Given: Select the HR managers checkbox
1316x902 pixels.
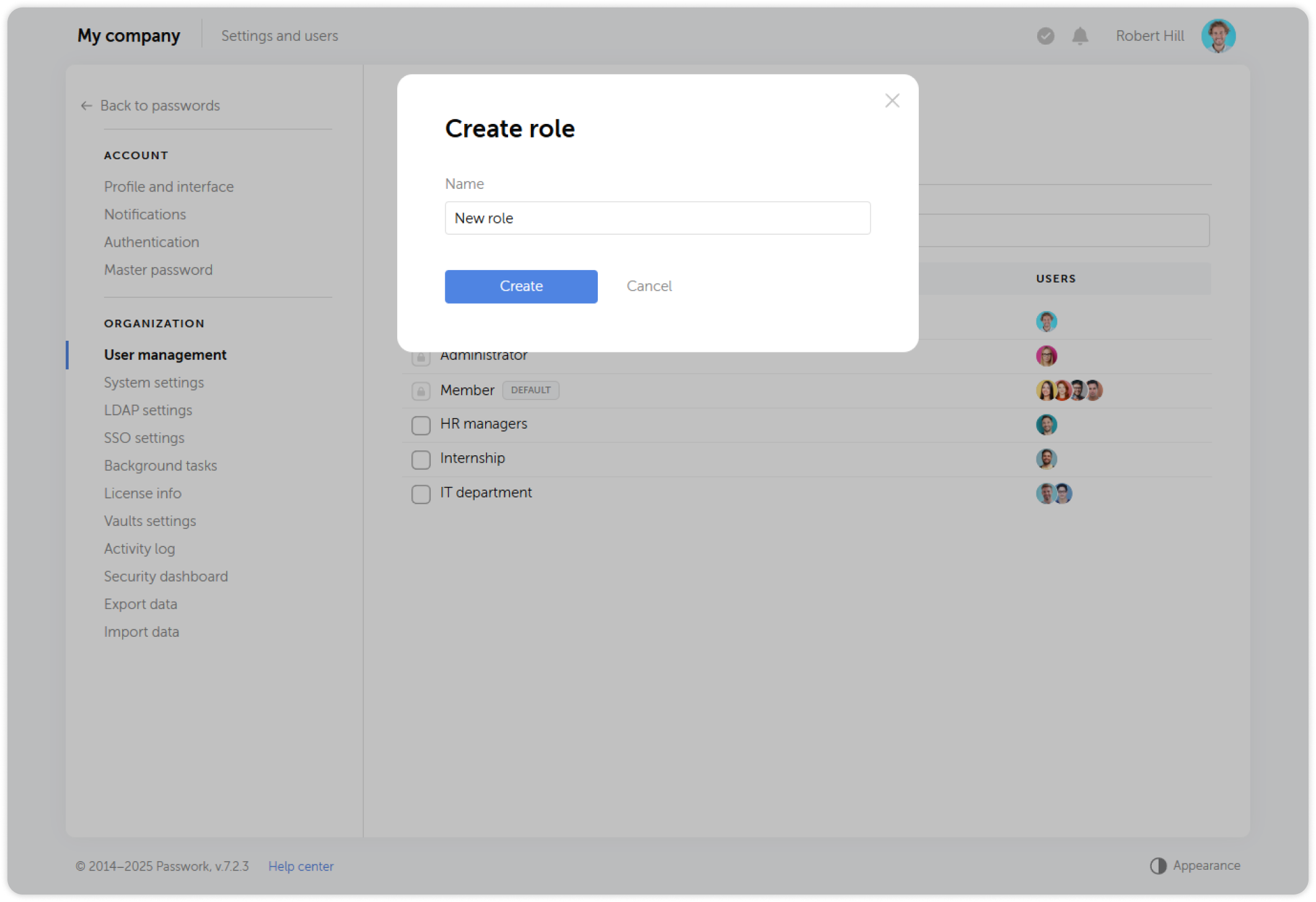Looking at the screenshot, I should [421, 425].
